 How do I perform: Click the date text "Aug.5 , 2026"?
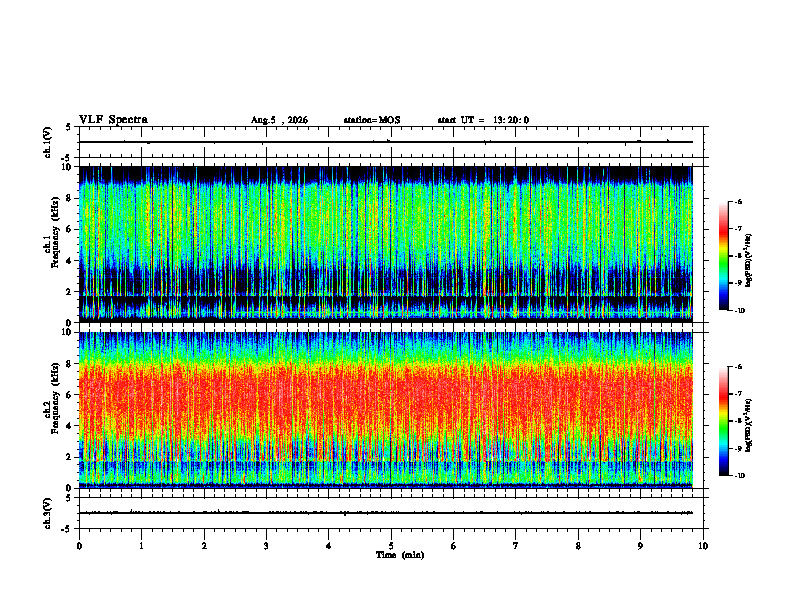coord(279,120)
